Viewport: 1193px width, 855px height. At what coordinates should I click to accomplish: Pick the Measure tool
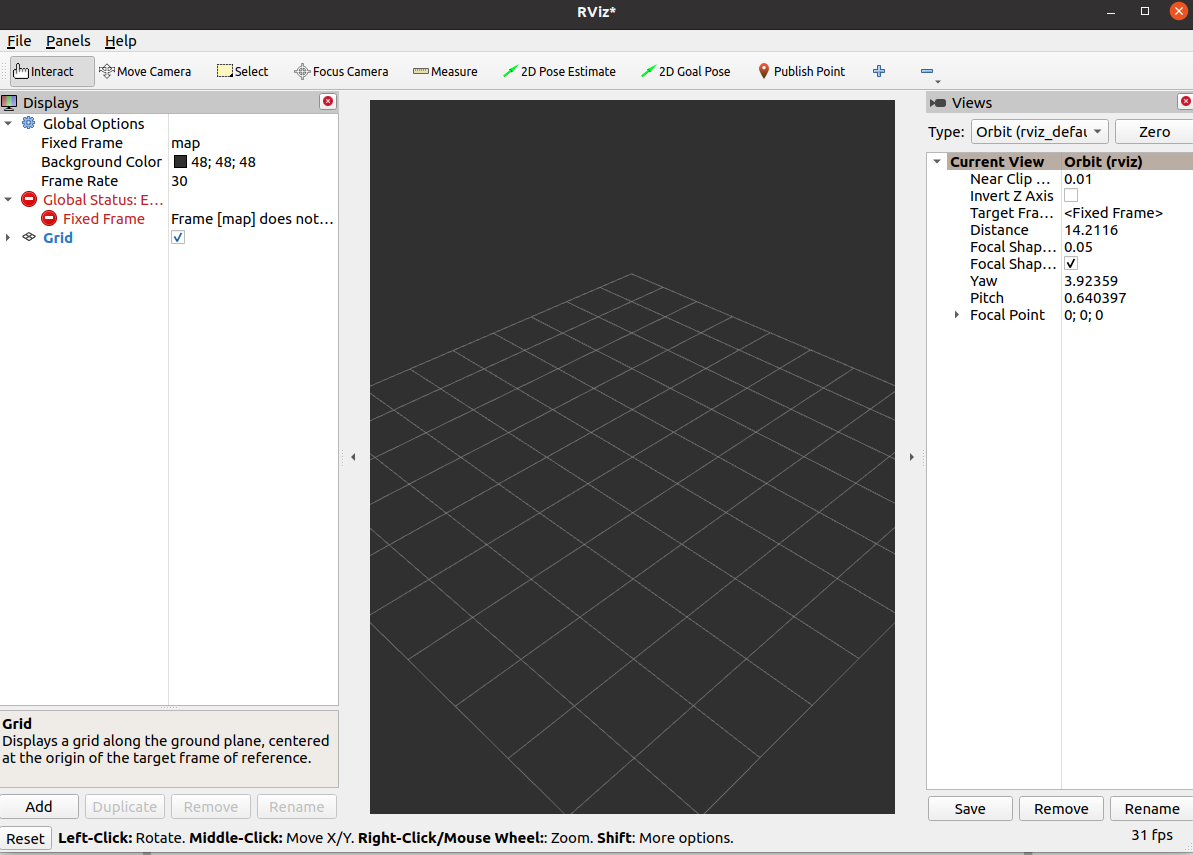[445, 71]
